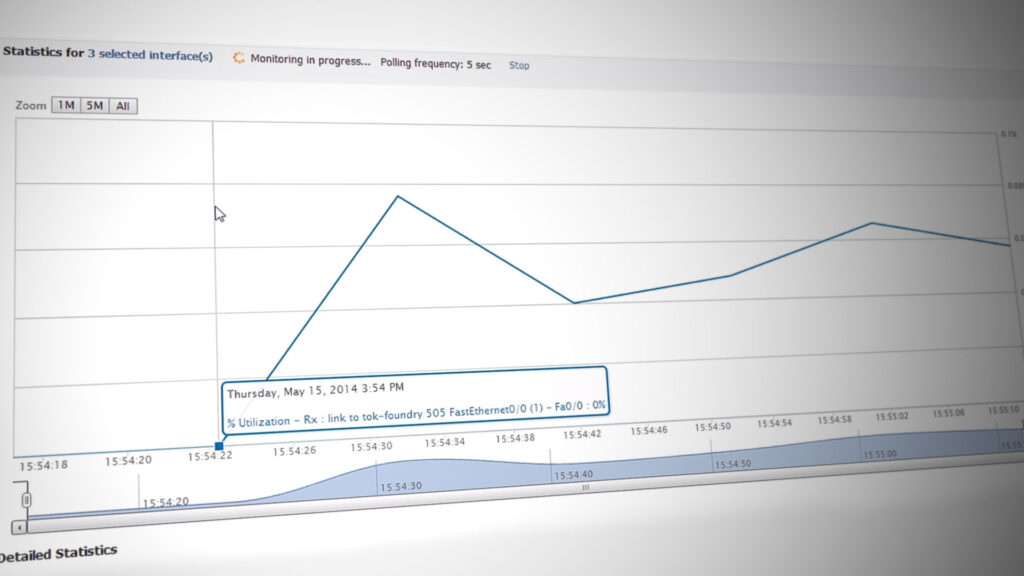Toggle the 1M zoom preset

65,105
